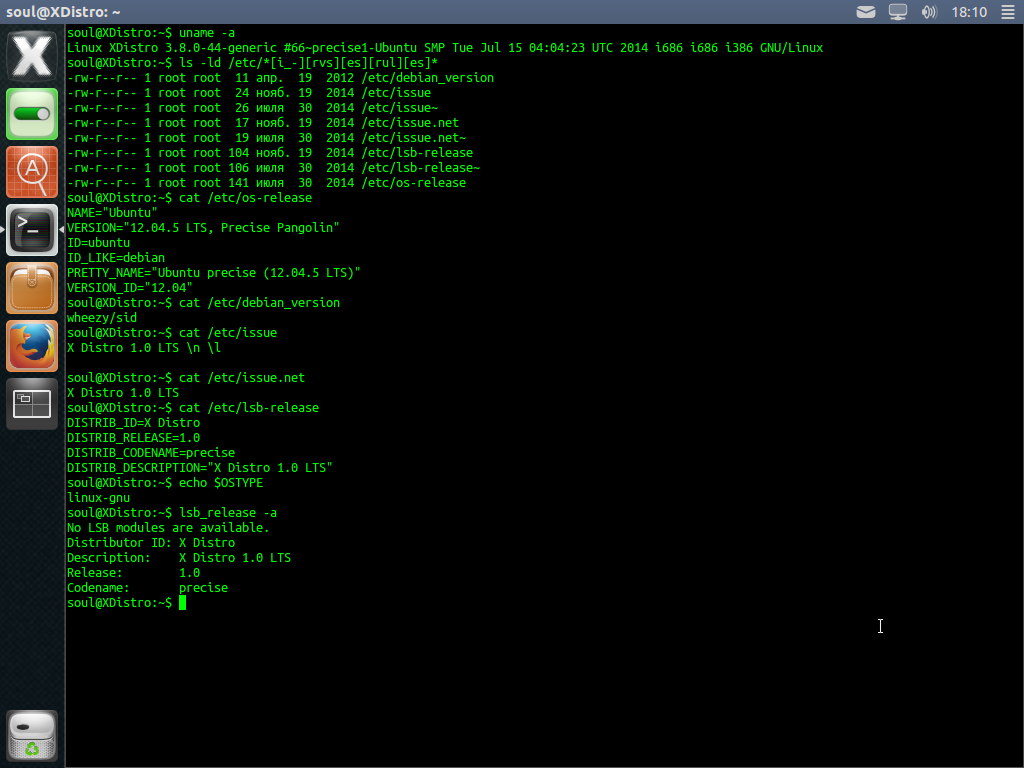Select the Terminal launcher icon

point(31,230)
